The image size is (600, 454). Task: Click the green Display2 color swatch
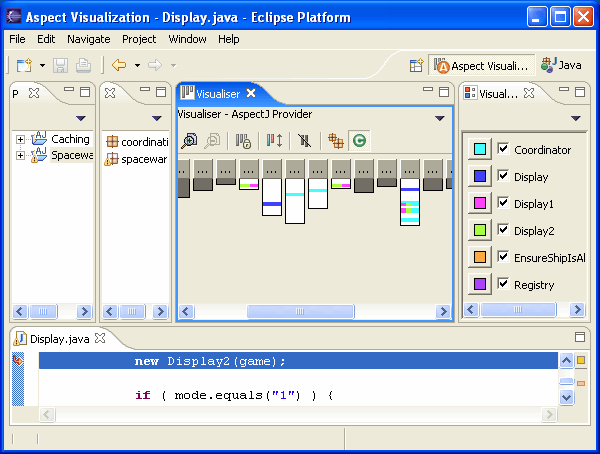pos(480,230)
